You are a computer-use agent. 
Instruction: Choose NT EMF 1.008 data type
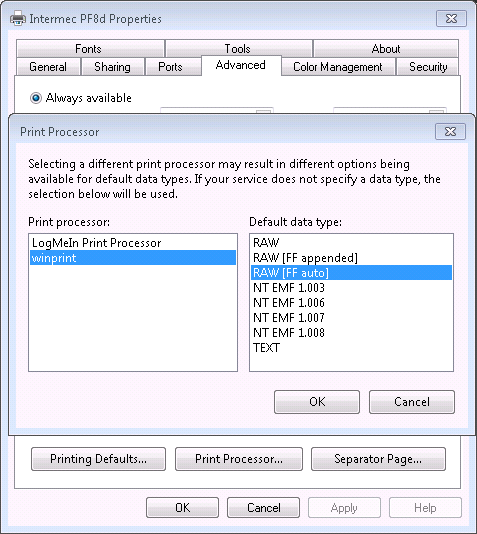351,333
